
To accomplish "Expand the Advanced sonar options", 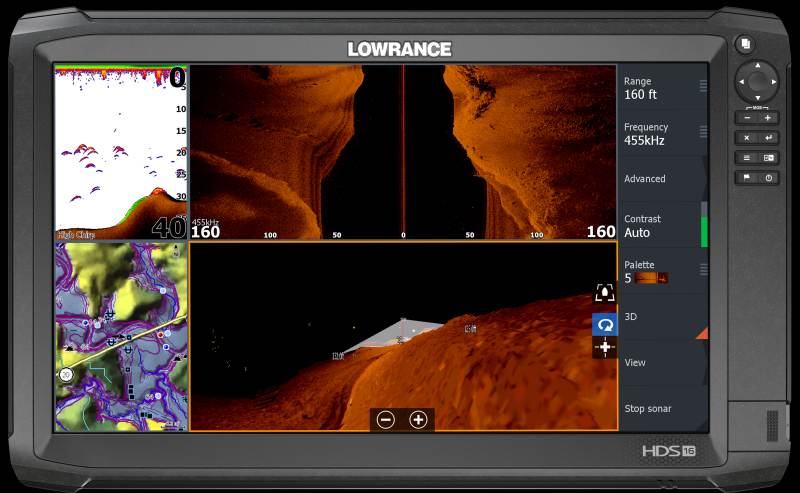I will tap(662, 179).
